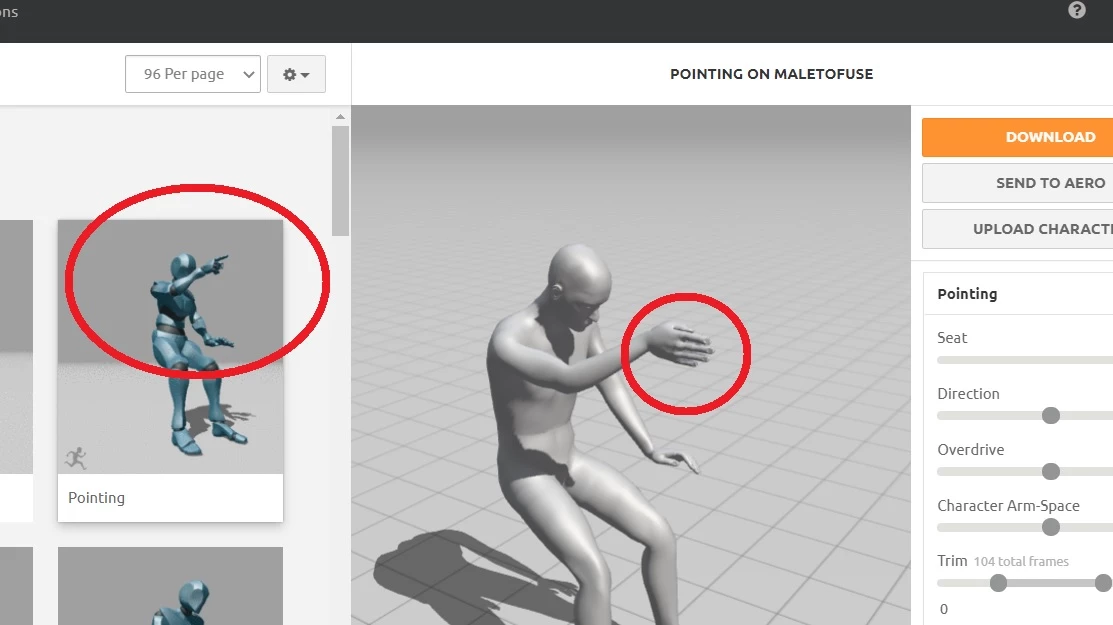Click the Trim start handle
Image resolution: width=1113 pixels, height=625 pixels.
coord(998,583)
